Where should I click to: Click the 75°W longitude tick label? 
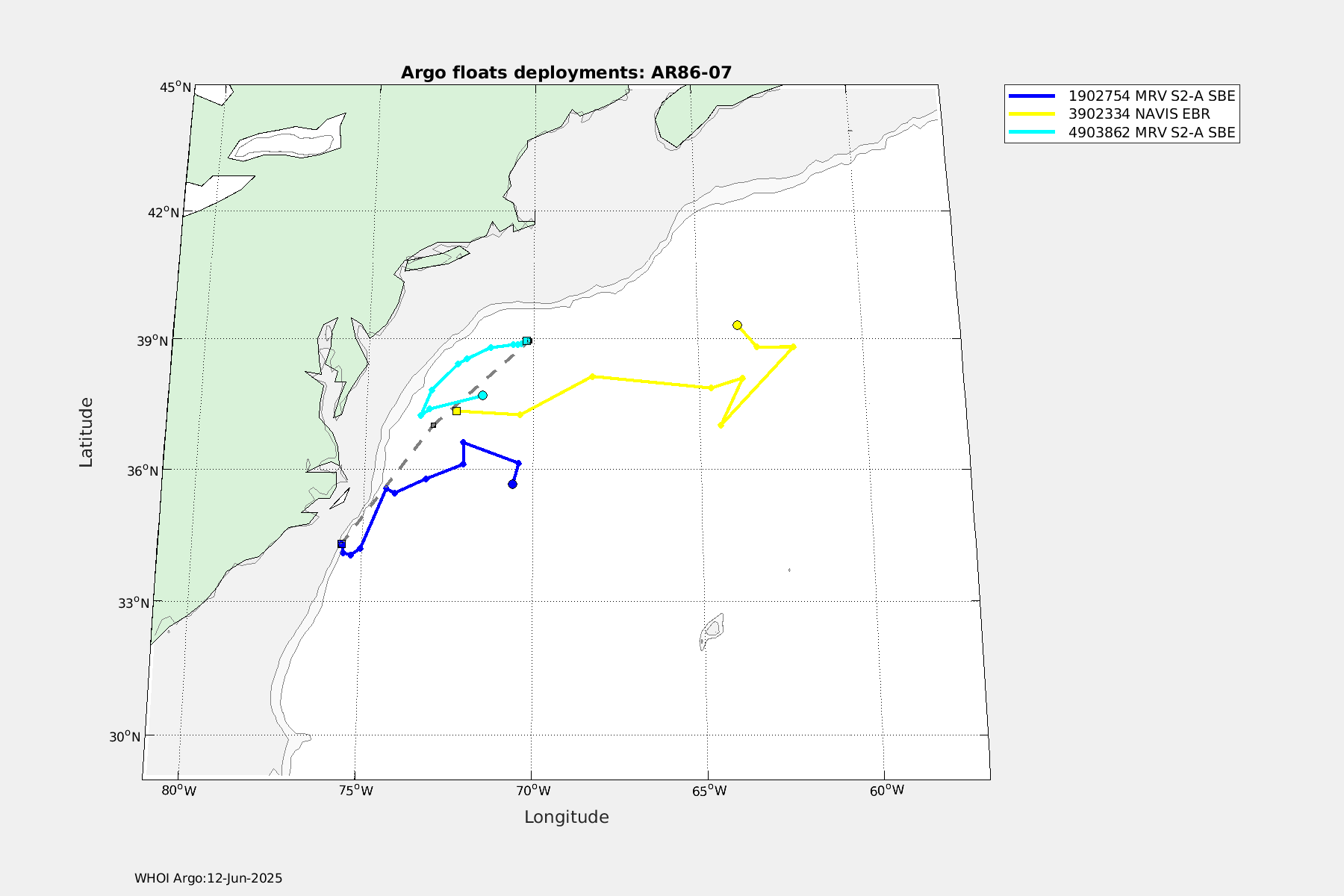point(355,790)
